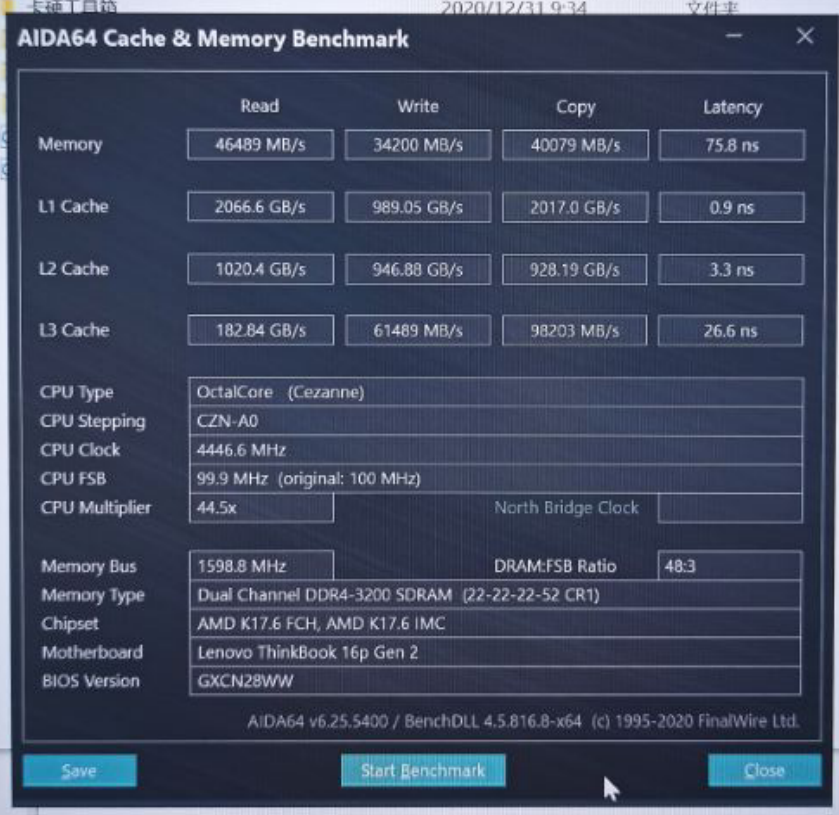This screenshot has width=839, height=815.
Task: Select Memory Write value 34200 MB/s
Action: [418, 144]
